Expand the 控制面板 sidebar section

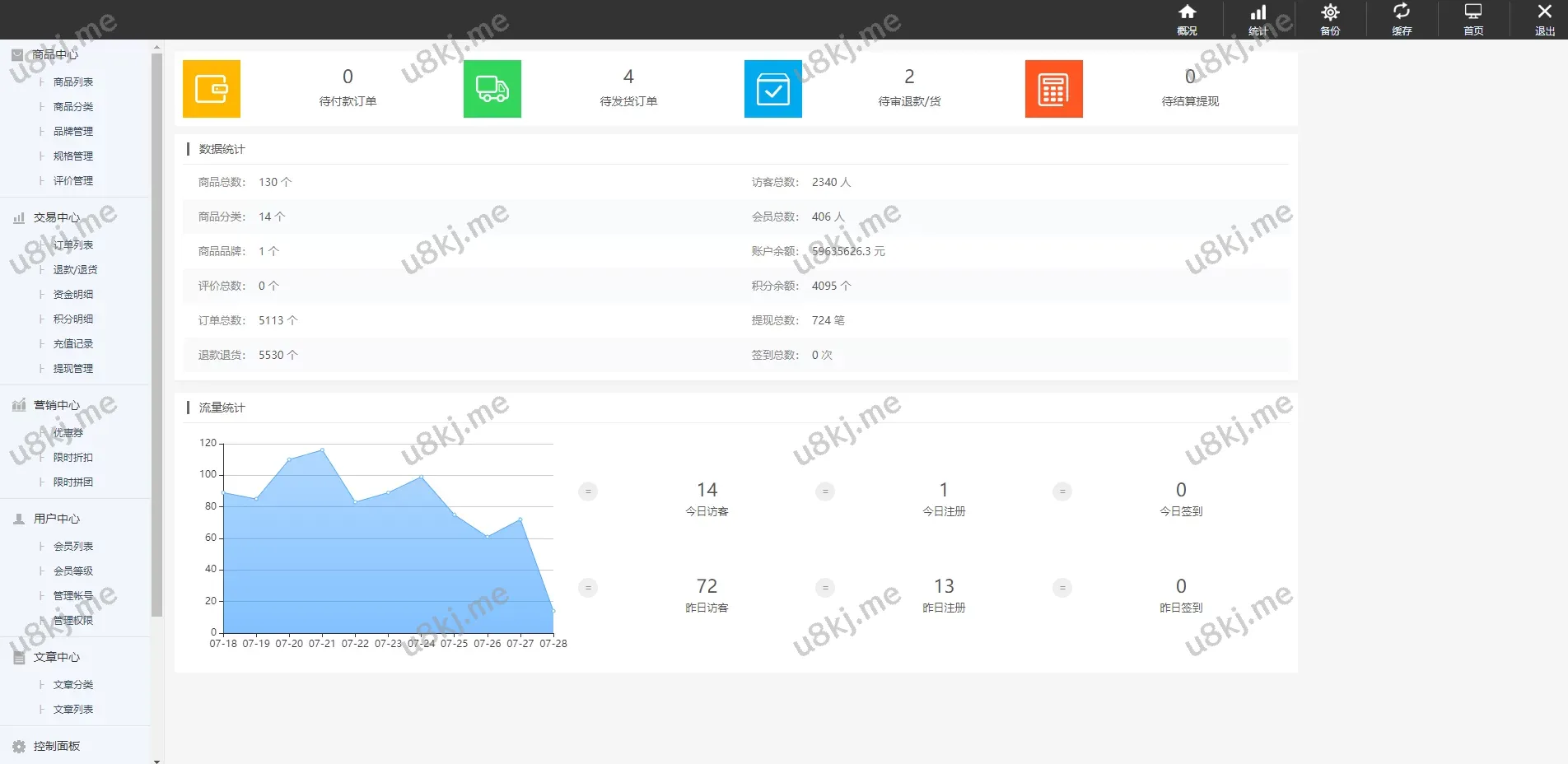click(56, 746)
